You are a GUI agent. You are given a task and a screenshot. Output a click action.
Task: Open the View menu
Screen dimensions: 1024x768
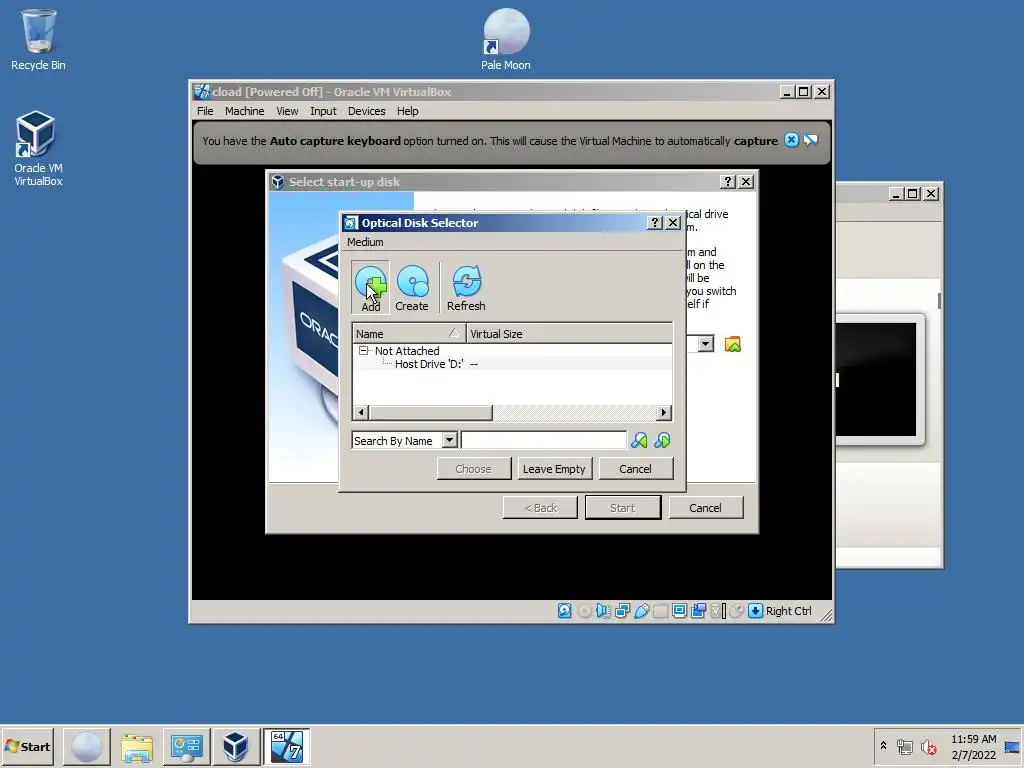287,111
